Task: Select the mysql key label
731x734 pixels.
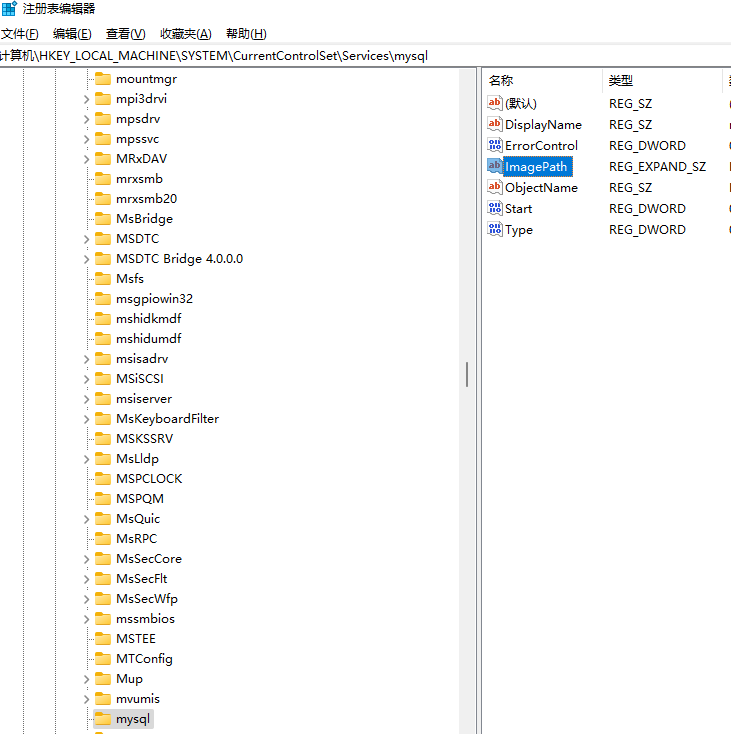Action: (x=133, y=719)
